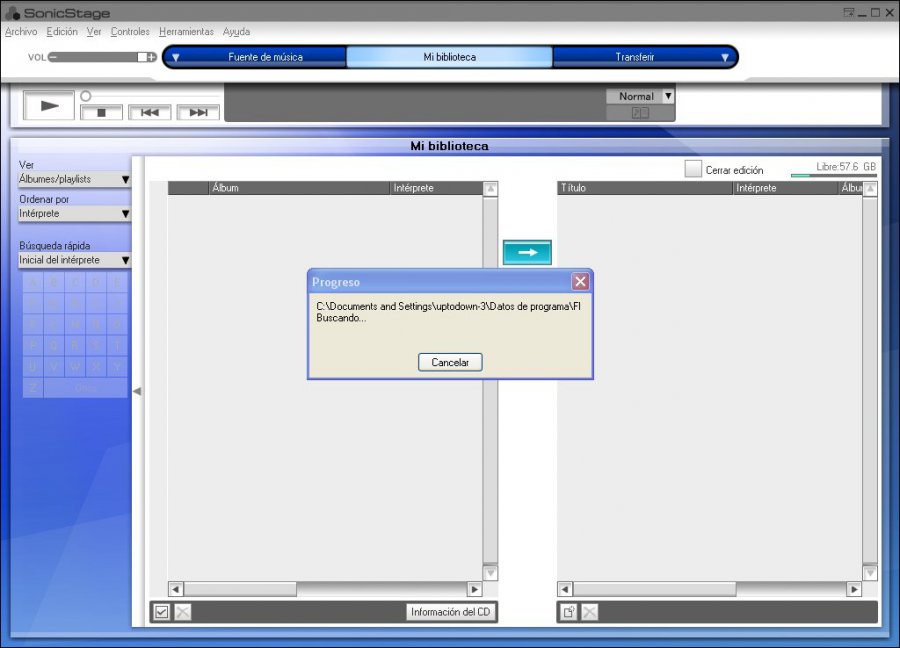Viewport: 900px width, 648px height.
Task: Click the Buscando... status text in dialog
Action: coord(341,318)
